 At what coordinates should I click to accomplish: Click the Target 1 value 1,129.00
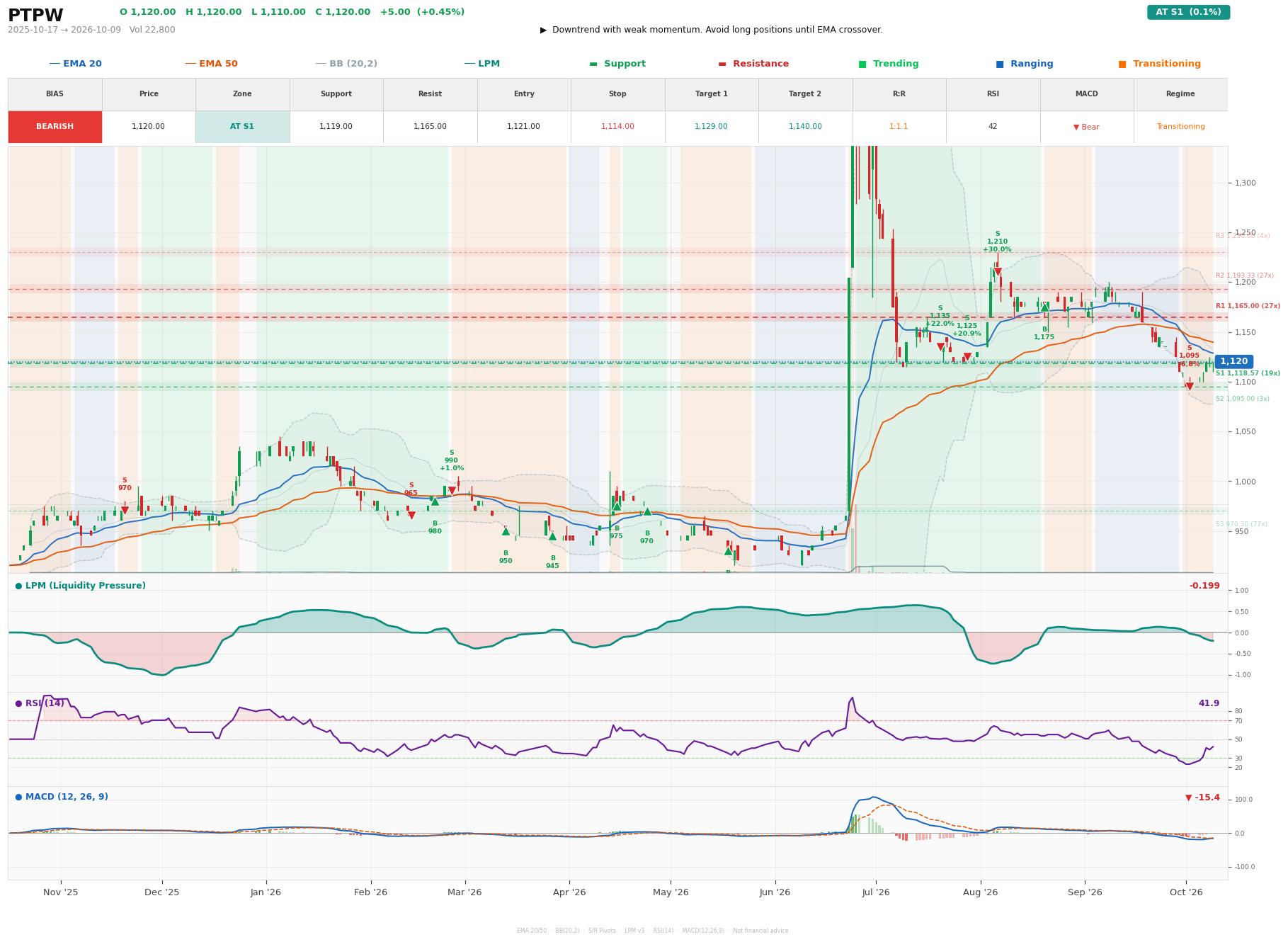pos(711,127)
